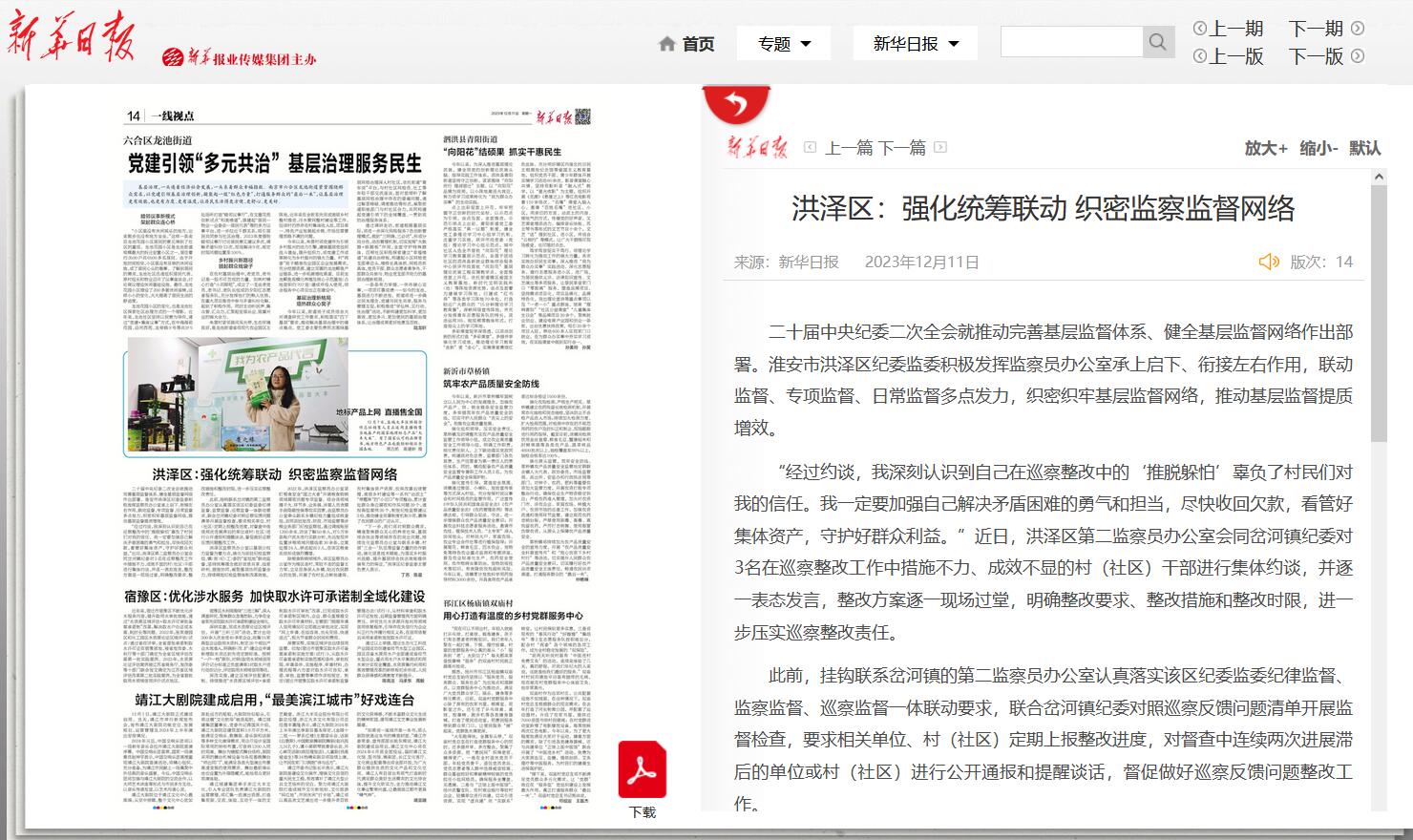Enlarge text with 放大+

pyautogui.click(x=1266, y=148)
